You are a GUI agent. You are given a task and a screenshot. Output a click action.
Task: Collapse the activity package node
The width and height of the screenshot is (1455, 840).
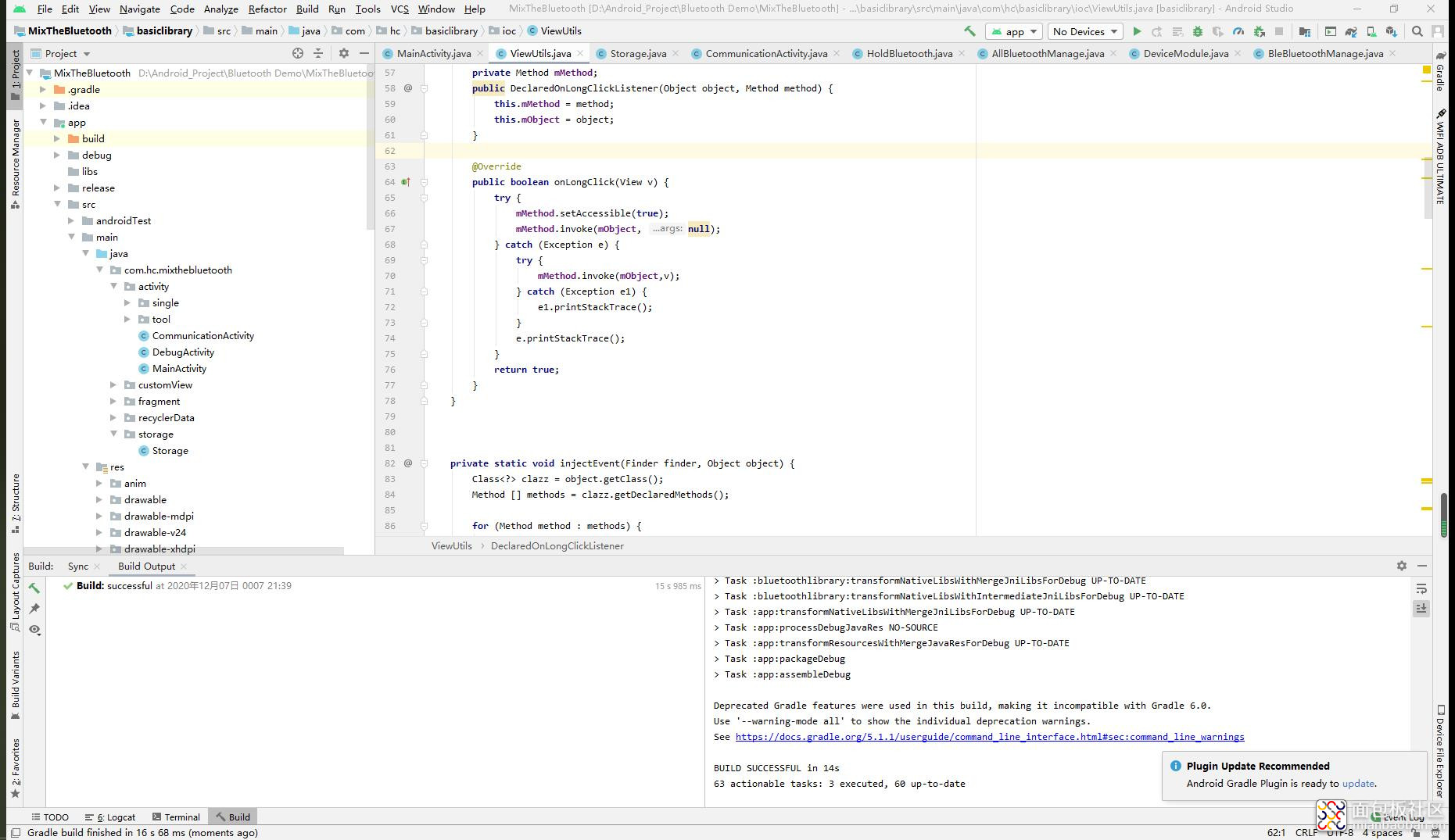tap(114, 286)
